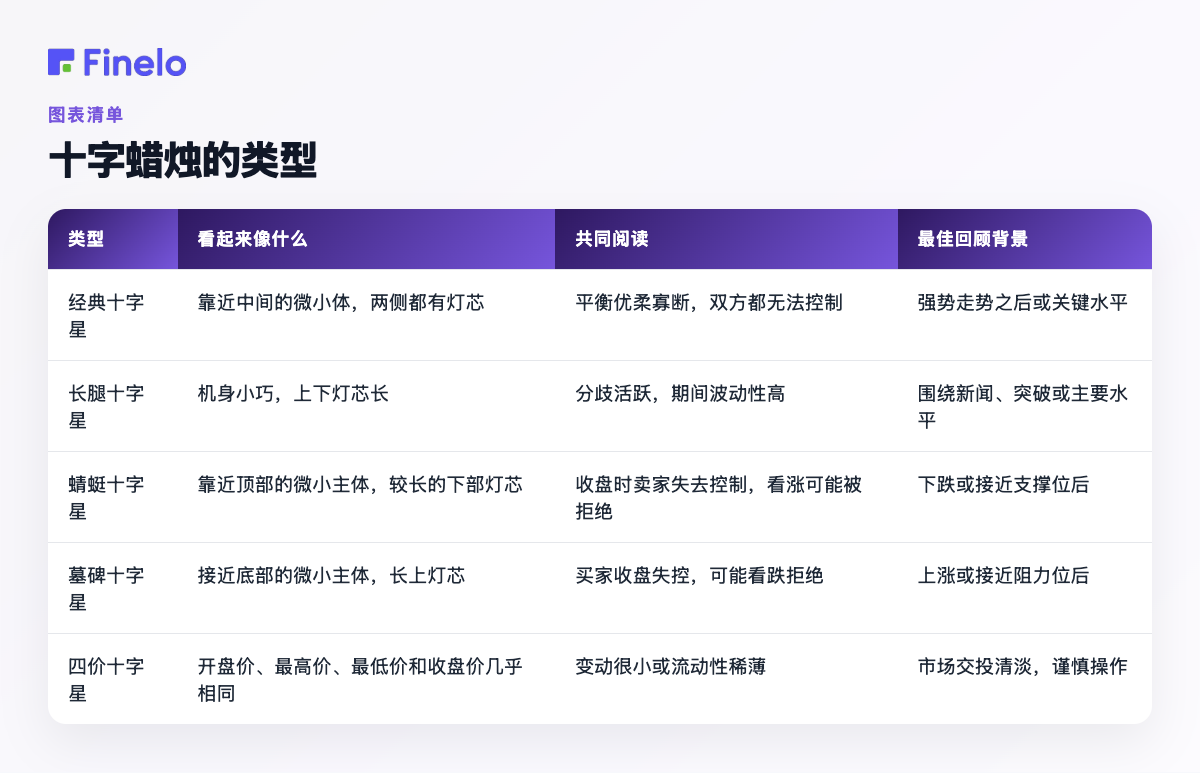Select the 蜻蜓十字星 row label

(x=106, y=497)
